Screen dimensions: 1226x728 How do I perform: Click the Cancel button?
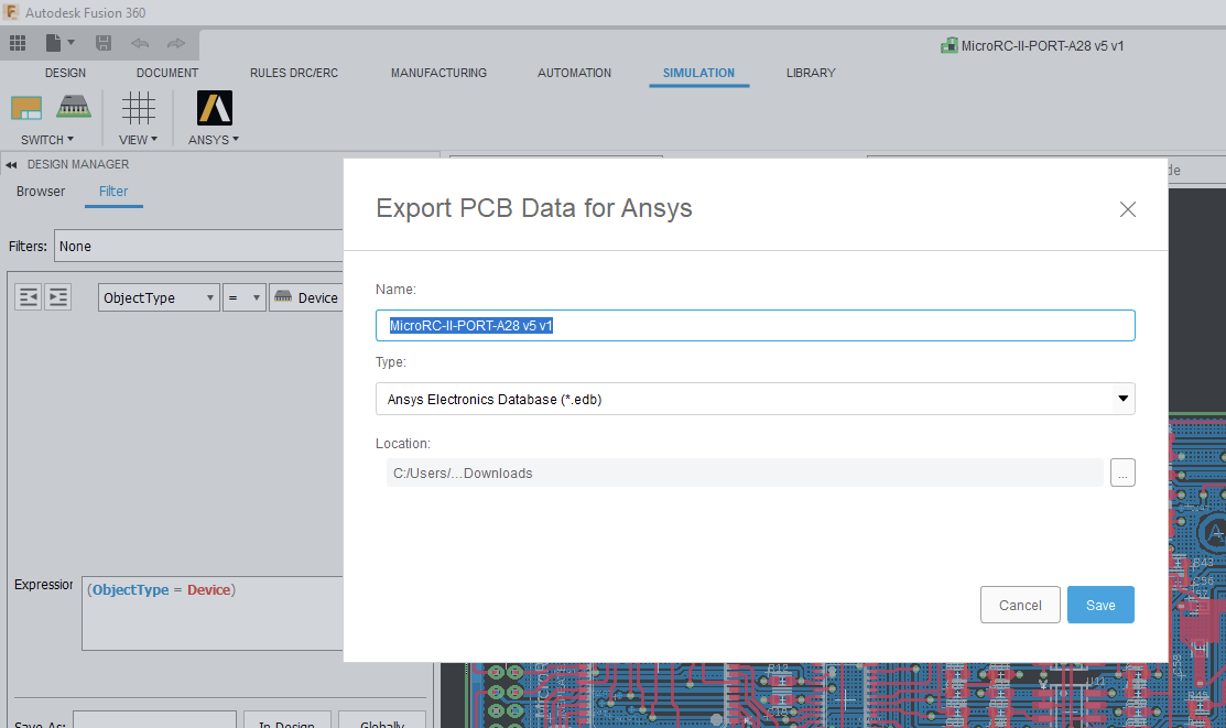(1020, 605)
